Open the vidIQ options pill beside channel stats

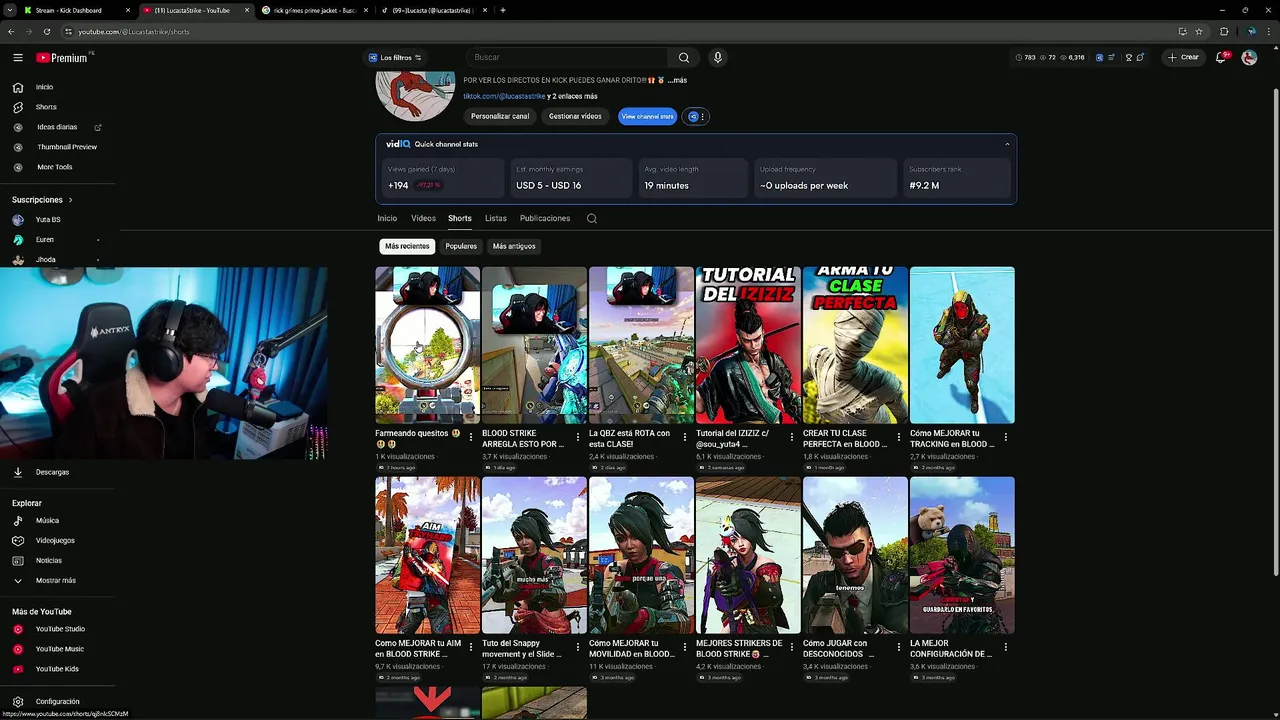[x=696, y=116]
